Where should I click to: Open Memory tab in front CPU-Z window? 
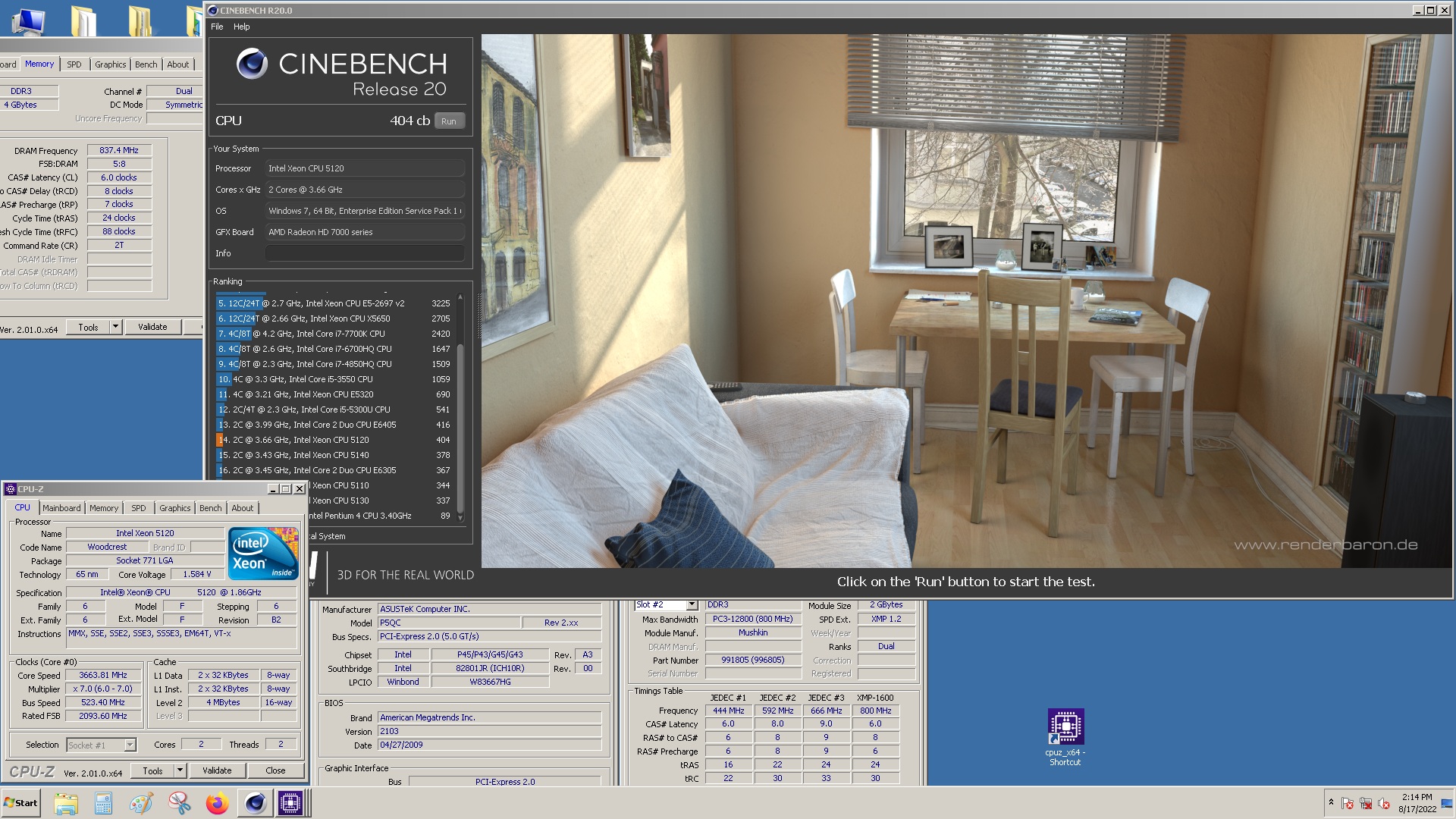(x=104, y=508)
